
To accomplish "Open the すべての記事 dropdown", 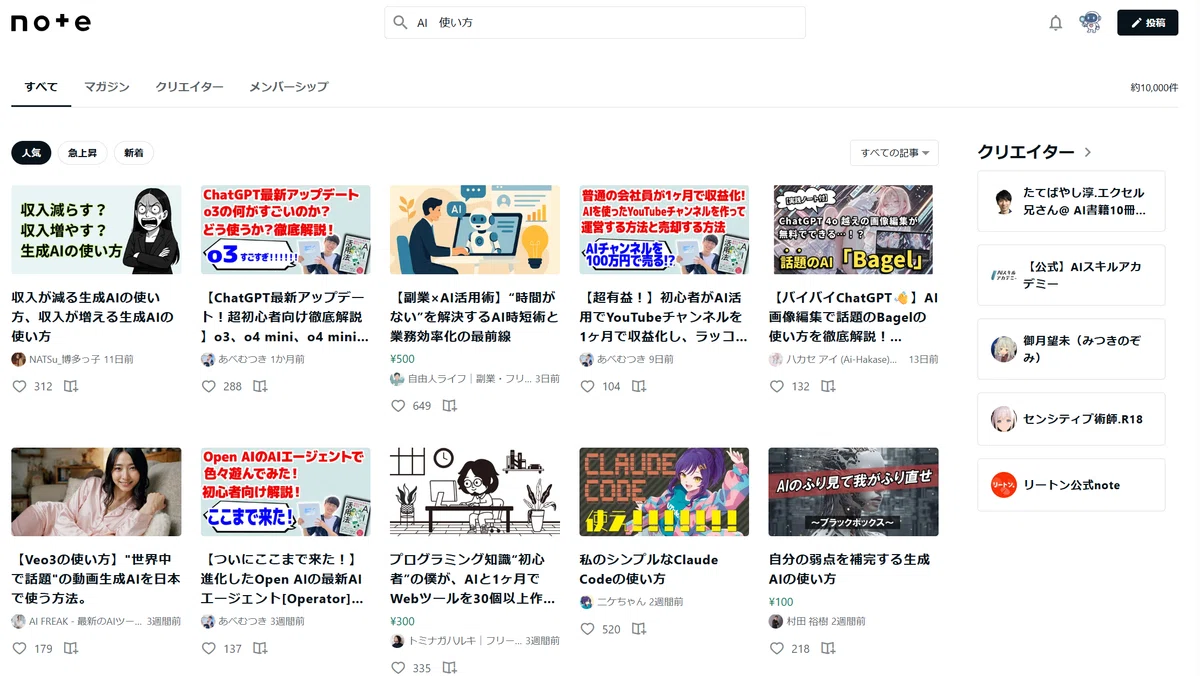I will [894, 153].
